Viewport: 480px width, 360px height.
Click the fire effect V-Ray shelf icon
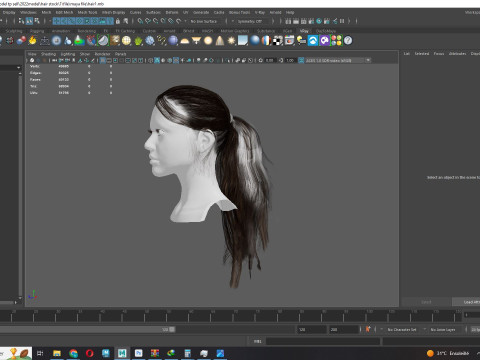click(32, 41)
